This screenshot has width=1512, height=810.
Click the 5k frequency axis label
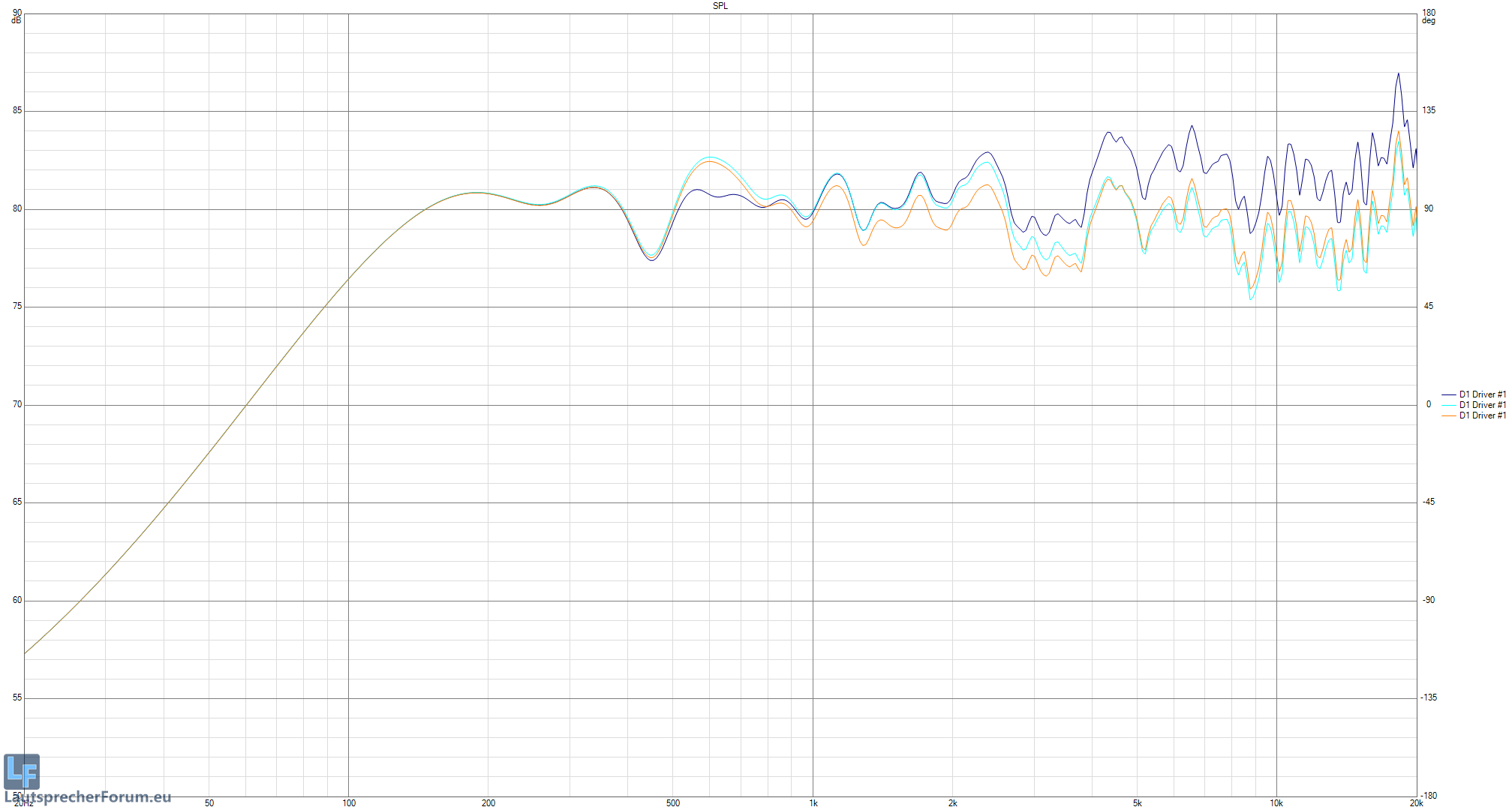tap(1138, 803)
